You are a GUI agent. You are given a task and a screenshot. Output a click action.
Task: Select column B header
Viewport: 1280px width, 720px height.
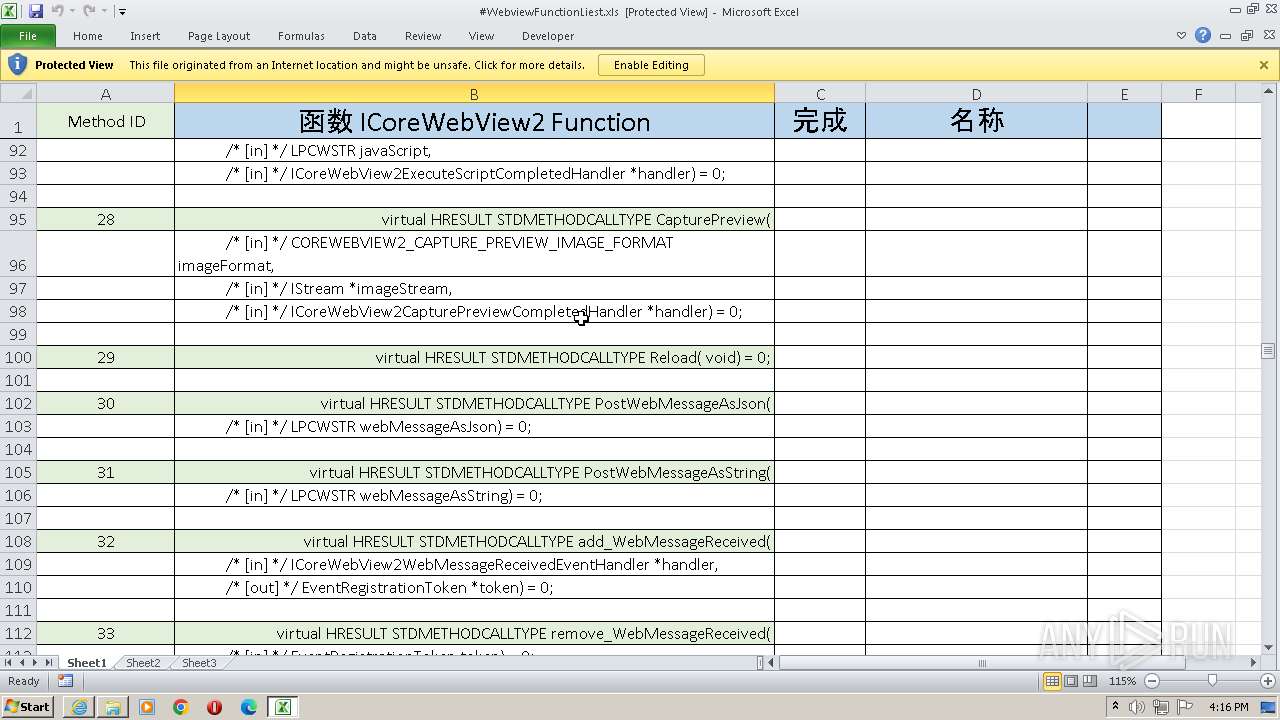pos(474,94)
